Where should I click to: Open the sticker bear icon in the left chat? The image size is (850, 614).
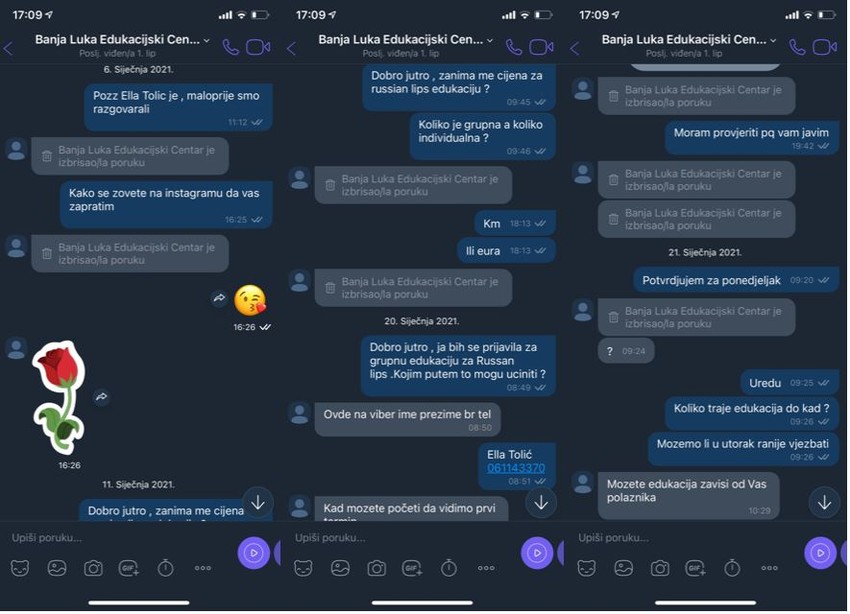point(20,568)
